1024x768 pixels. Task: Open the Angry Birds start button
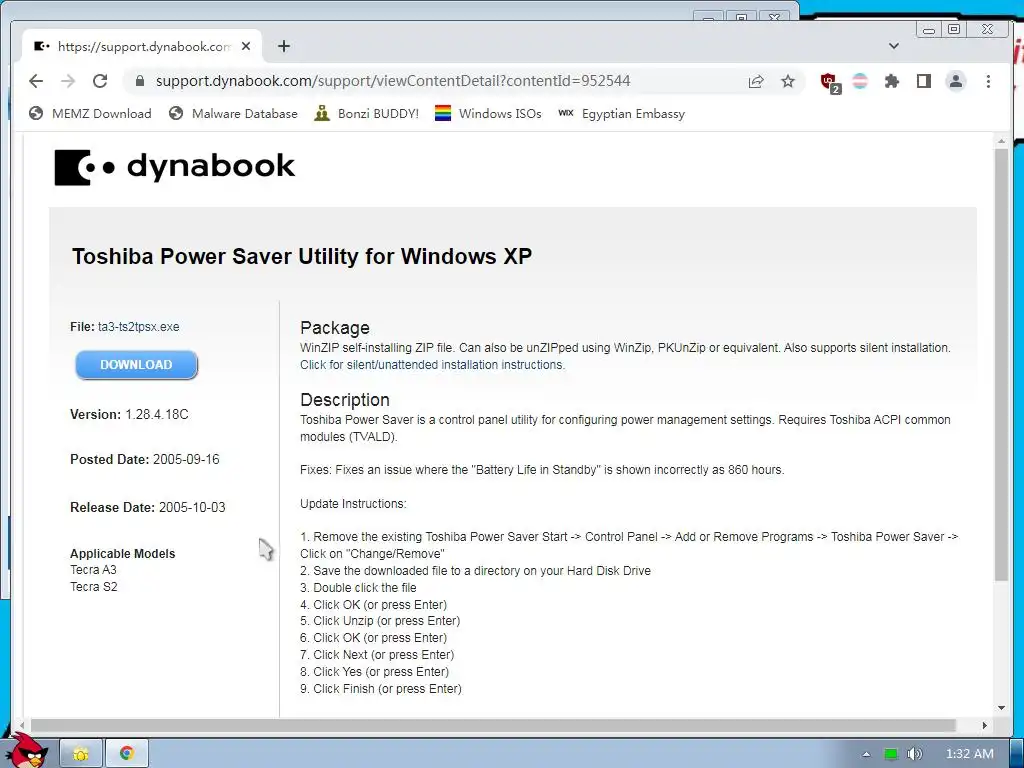click(x=28, y=751)
